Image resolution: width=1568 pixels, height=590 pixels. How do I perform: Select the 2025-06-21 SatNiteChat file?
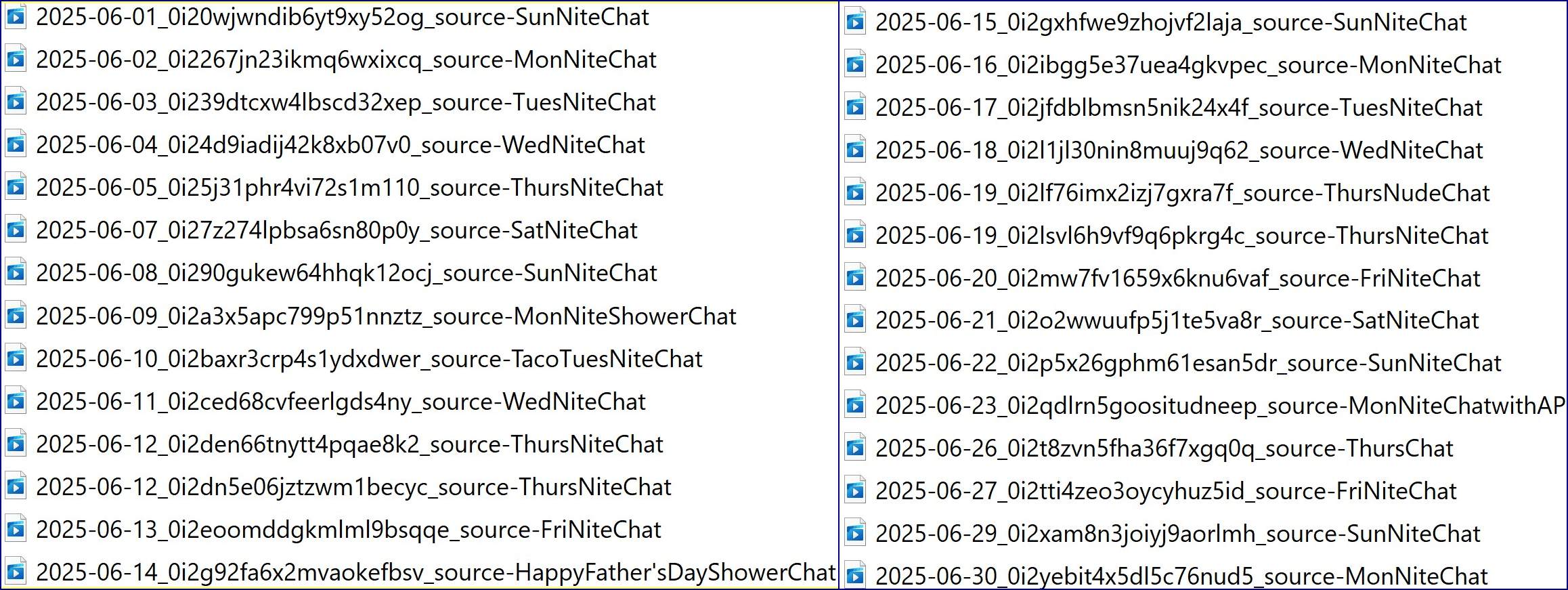pos(1177,320)
